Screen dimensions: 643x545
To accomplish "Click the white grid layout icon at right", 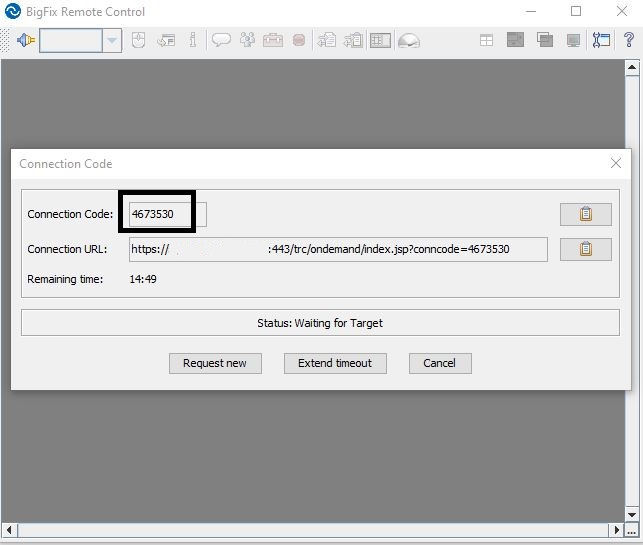I will point(486,40).
